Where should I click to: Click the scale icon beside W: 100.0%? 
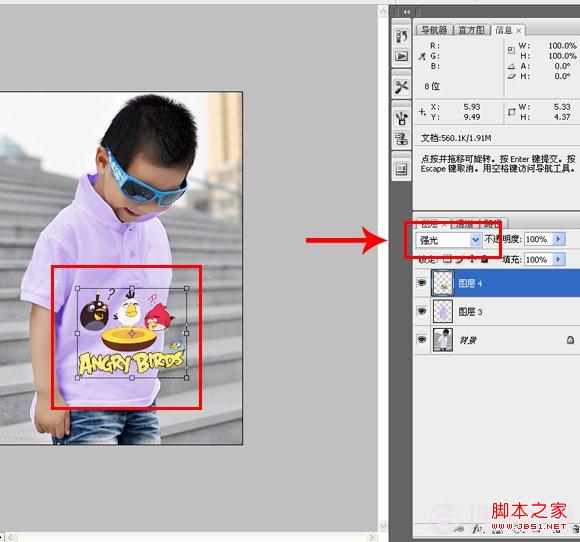click(511, 50)
